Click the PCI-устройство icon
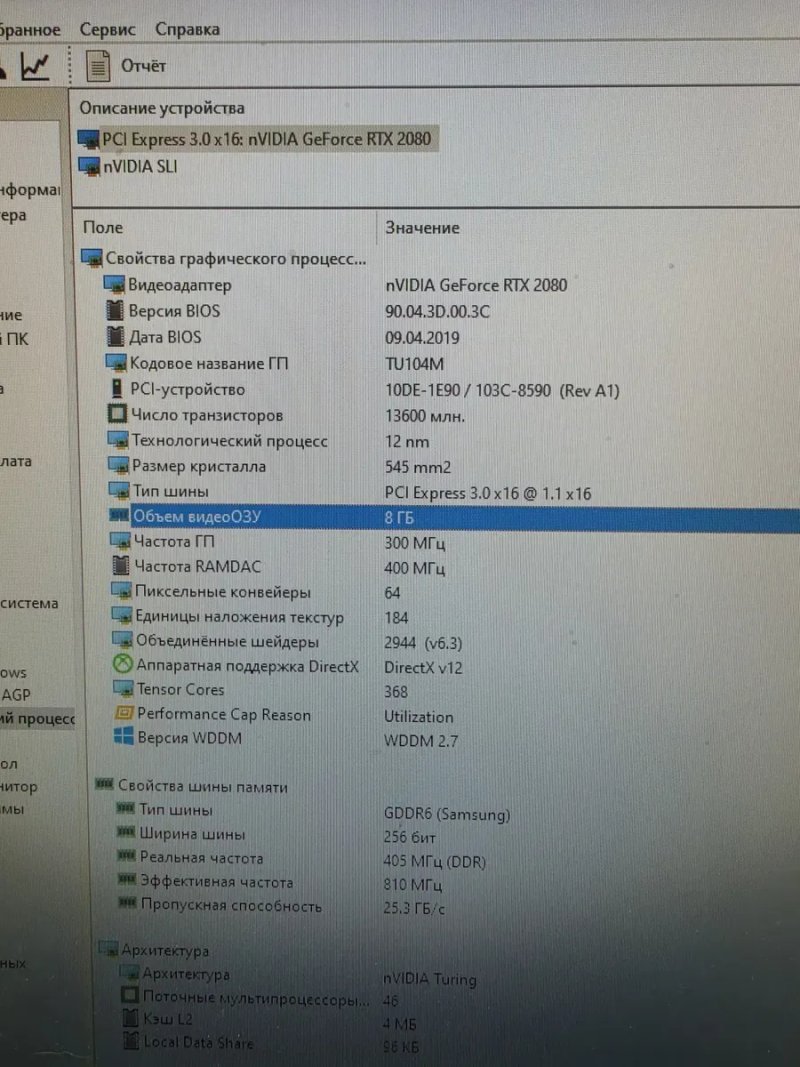 (x=117, y=389)
